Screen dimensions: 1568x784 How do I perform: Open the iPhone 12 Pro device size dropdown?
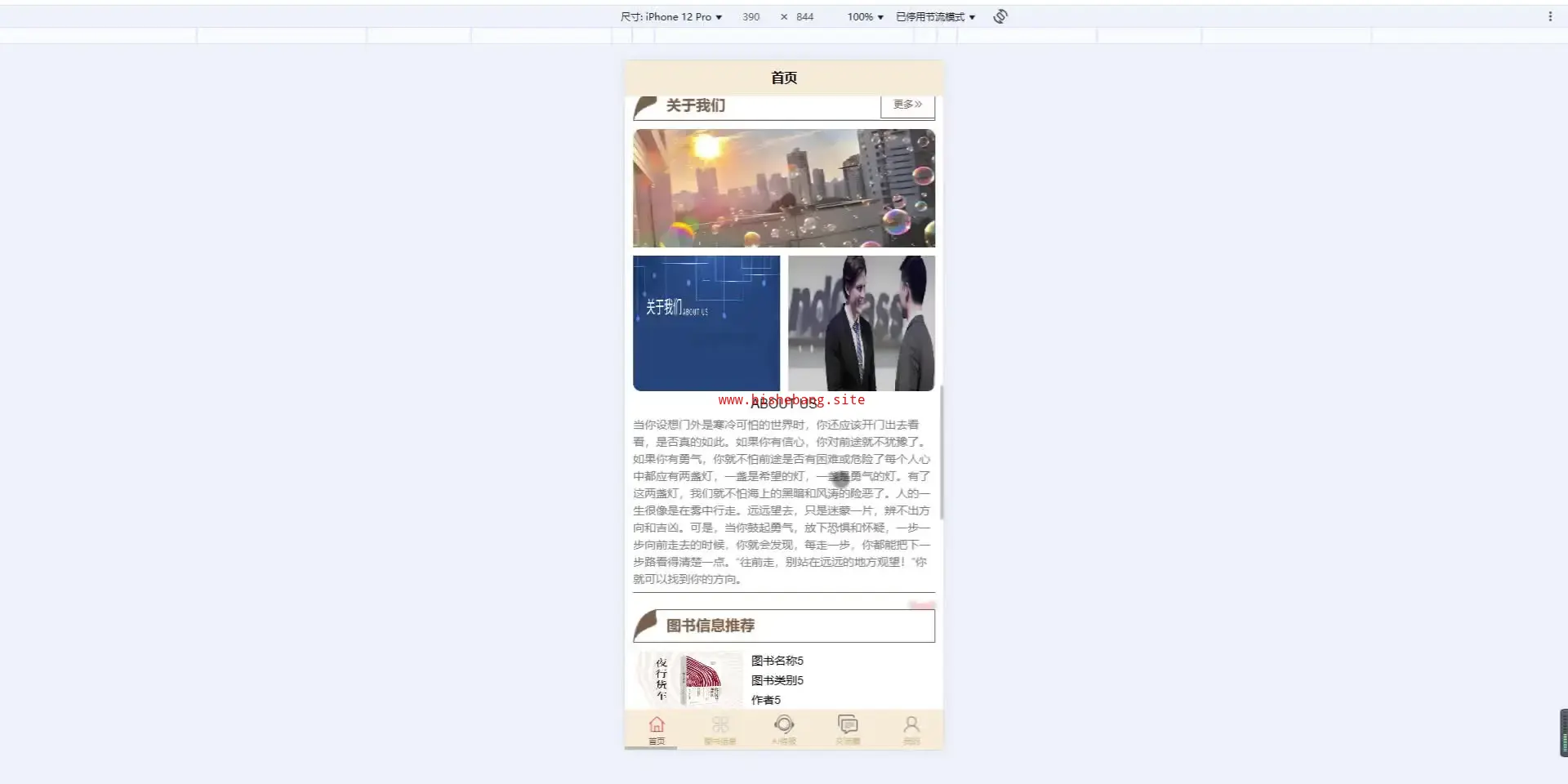671,16
